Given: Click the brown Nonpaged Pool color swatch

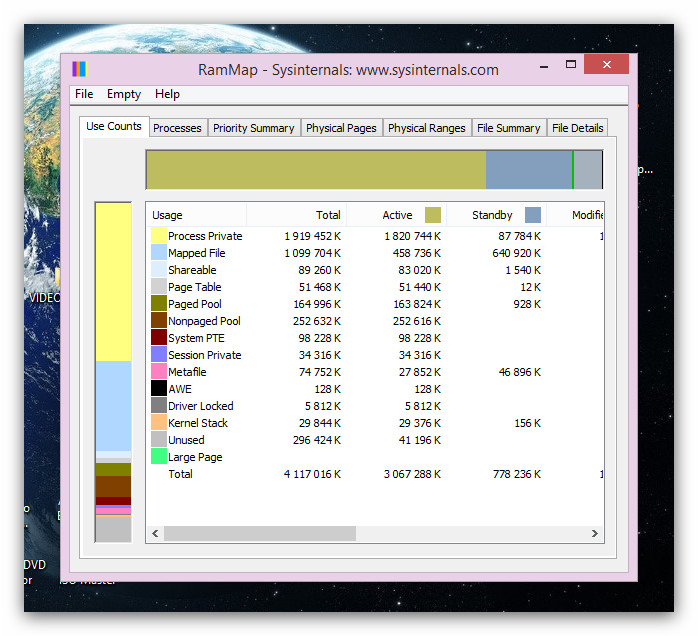Looking at the screenshot, I should [159, 320].
